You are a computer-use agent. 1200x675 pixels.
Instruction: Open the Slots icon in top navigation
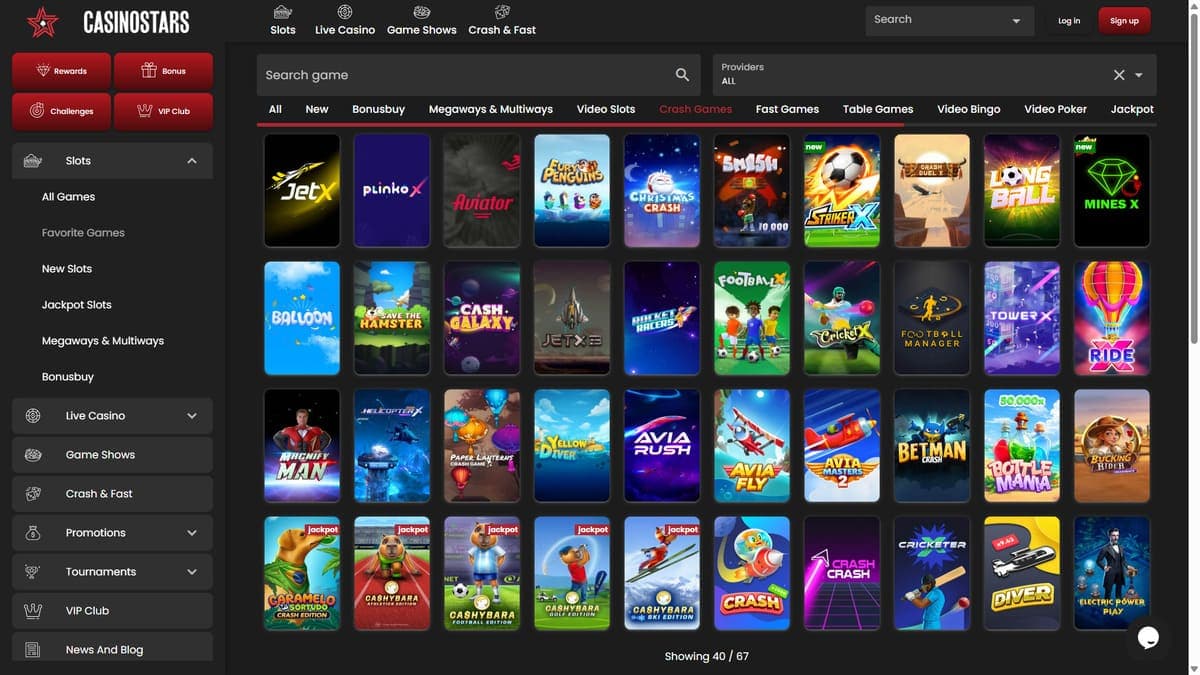click(x=283, y=13)
